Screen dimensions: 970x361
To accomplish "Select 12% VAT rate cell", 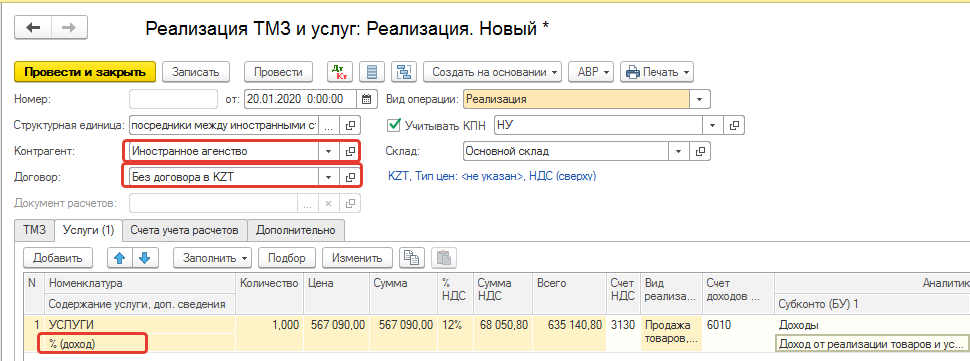I will 456,325.
